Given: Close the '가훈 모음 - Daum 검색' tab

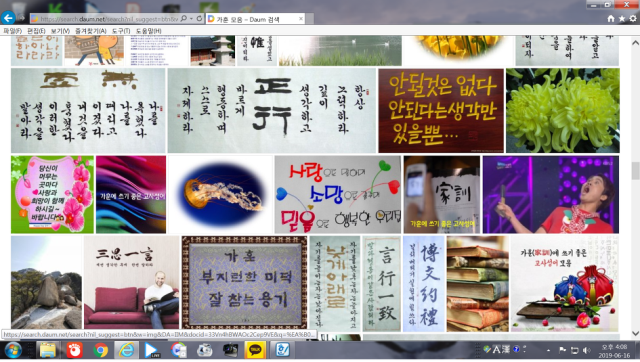Looking at the screenshot, I should click(x=301, y=19).
